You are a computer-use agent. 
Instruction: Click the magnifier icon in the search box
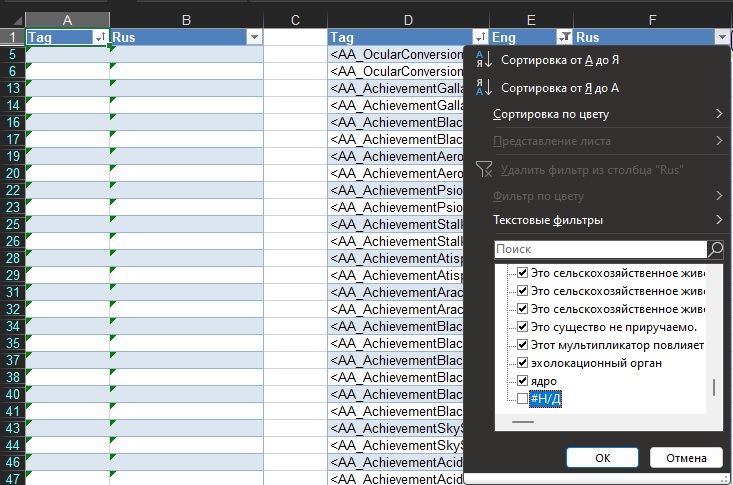click(715, 249)
